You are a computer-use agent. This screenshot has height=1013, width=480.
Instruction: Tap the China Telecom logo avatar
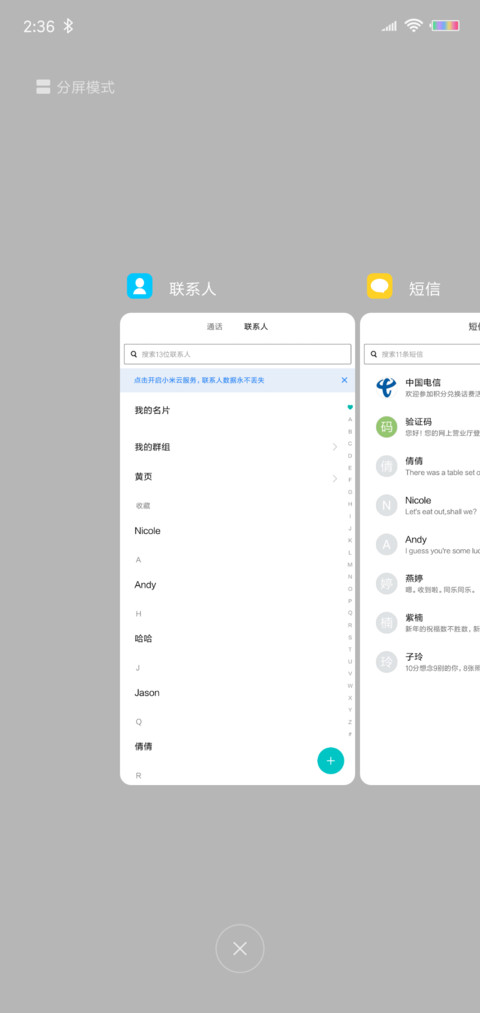pyautogui.click(x=386, y=388)
